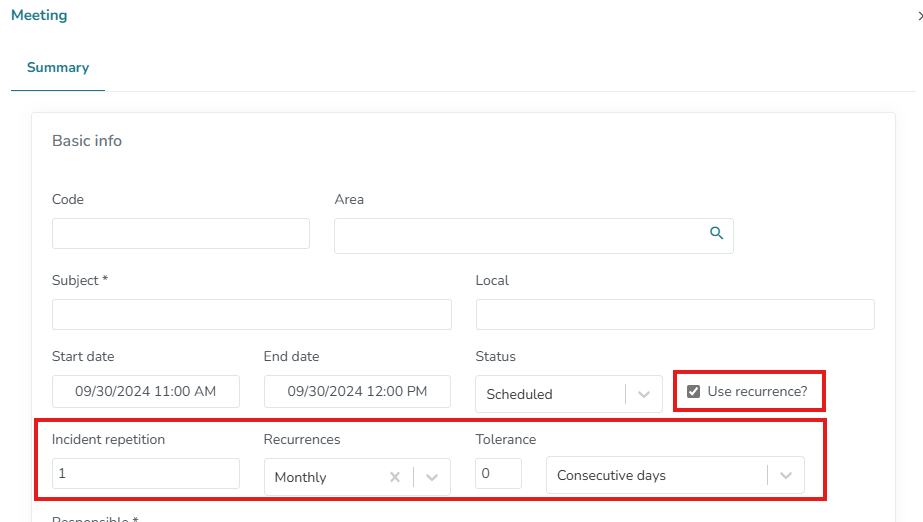Focus the Area search field
923x522 pixels.
click(520, 236)
